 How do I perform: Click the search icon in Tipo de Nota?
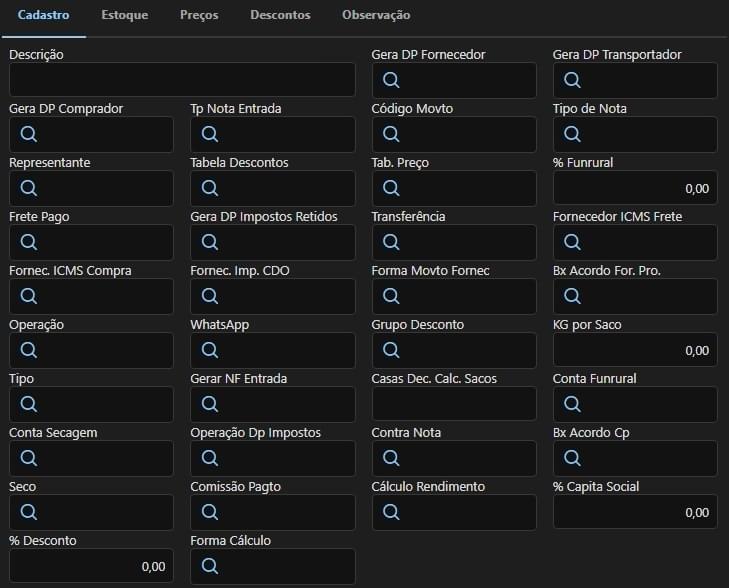point(572,135)
